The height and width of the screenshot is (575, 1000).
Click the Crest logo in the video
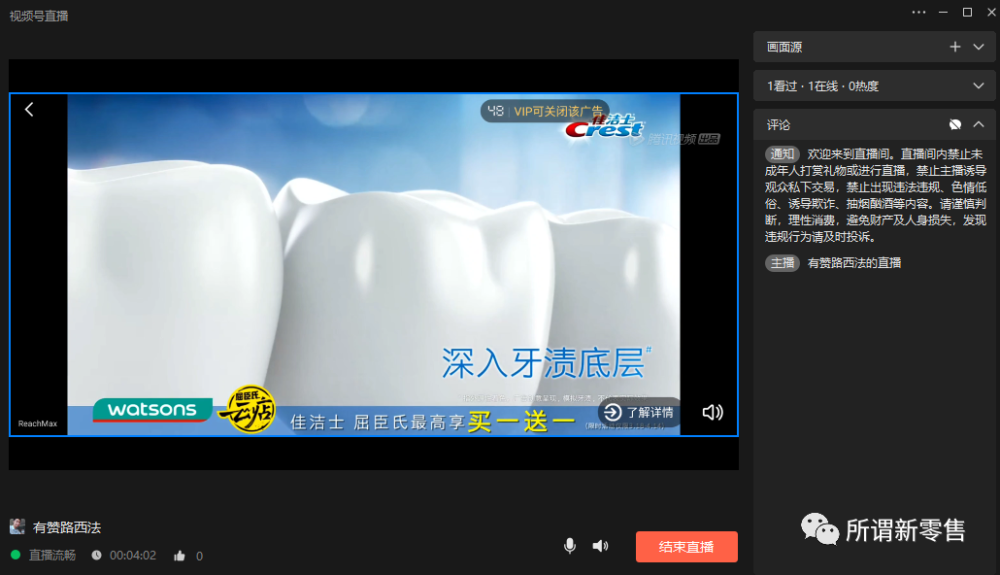point(604,126)
